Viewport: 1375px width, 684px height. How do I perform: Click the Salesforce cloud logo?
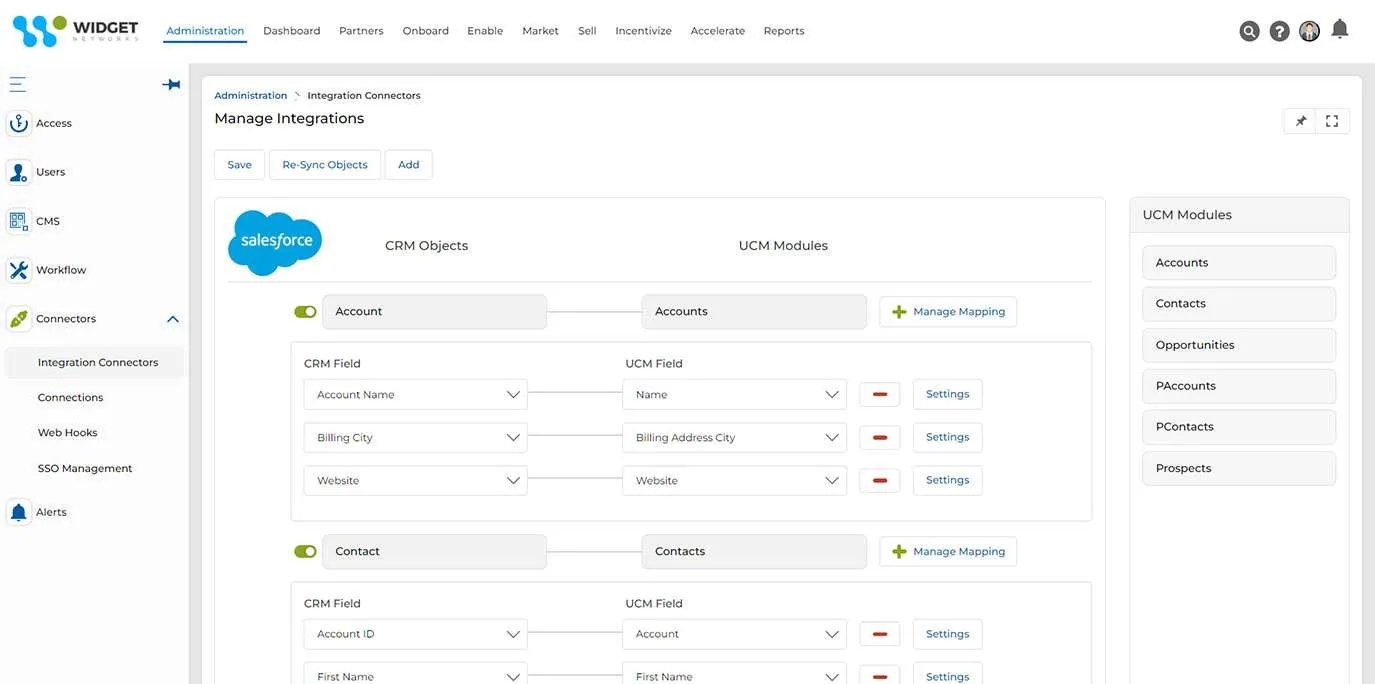pos(274,242)
